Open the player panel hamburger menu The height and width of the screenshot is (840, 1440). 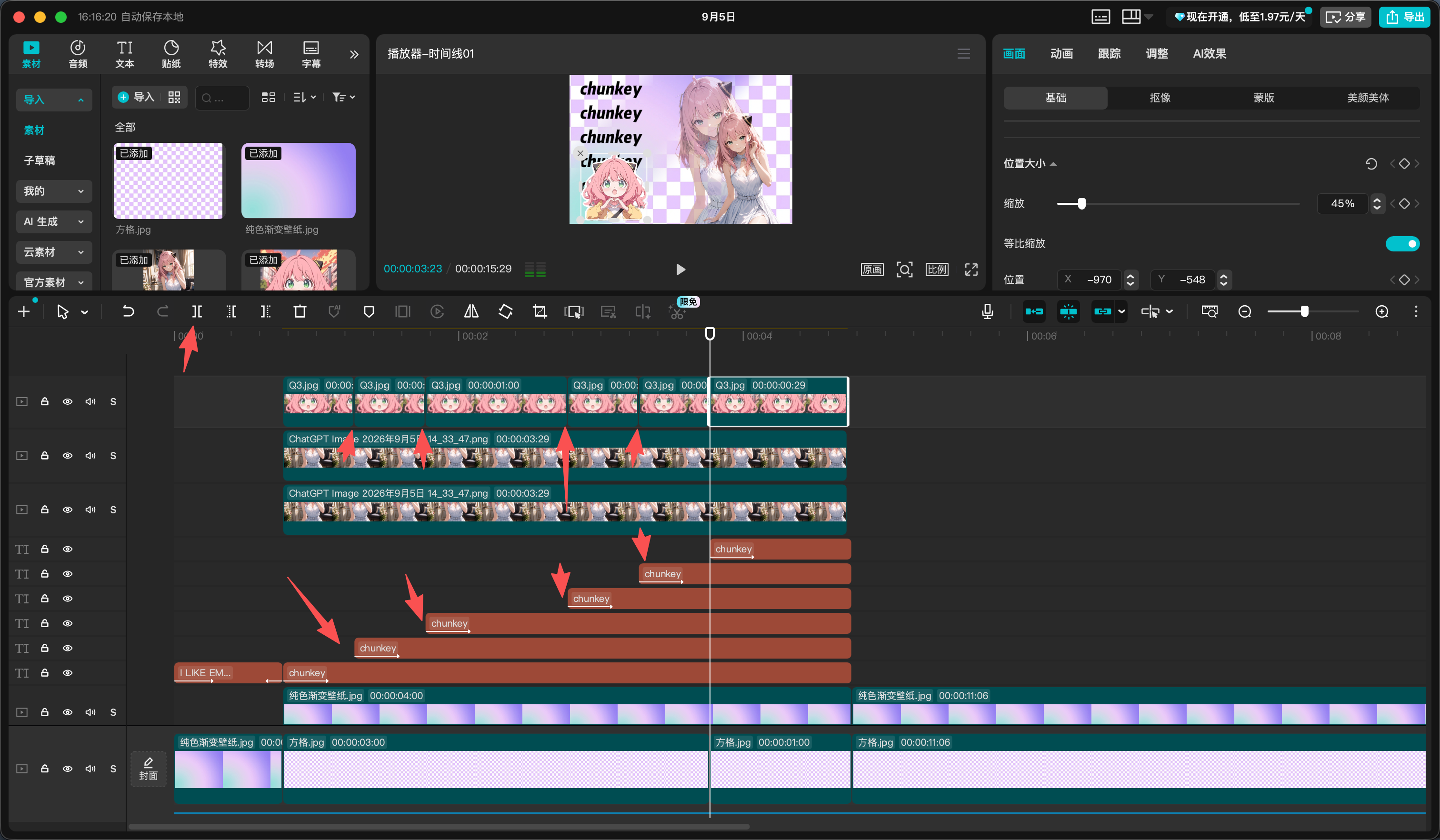963,54
